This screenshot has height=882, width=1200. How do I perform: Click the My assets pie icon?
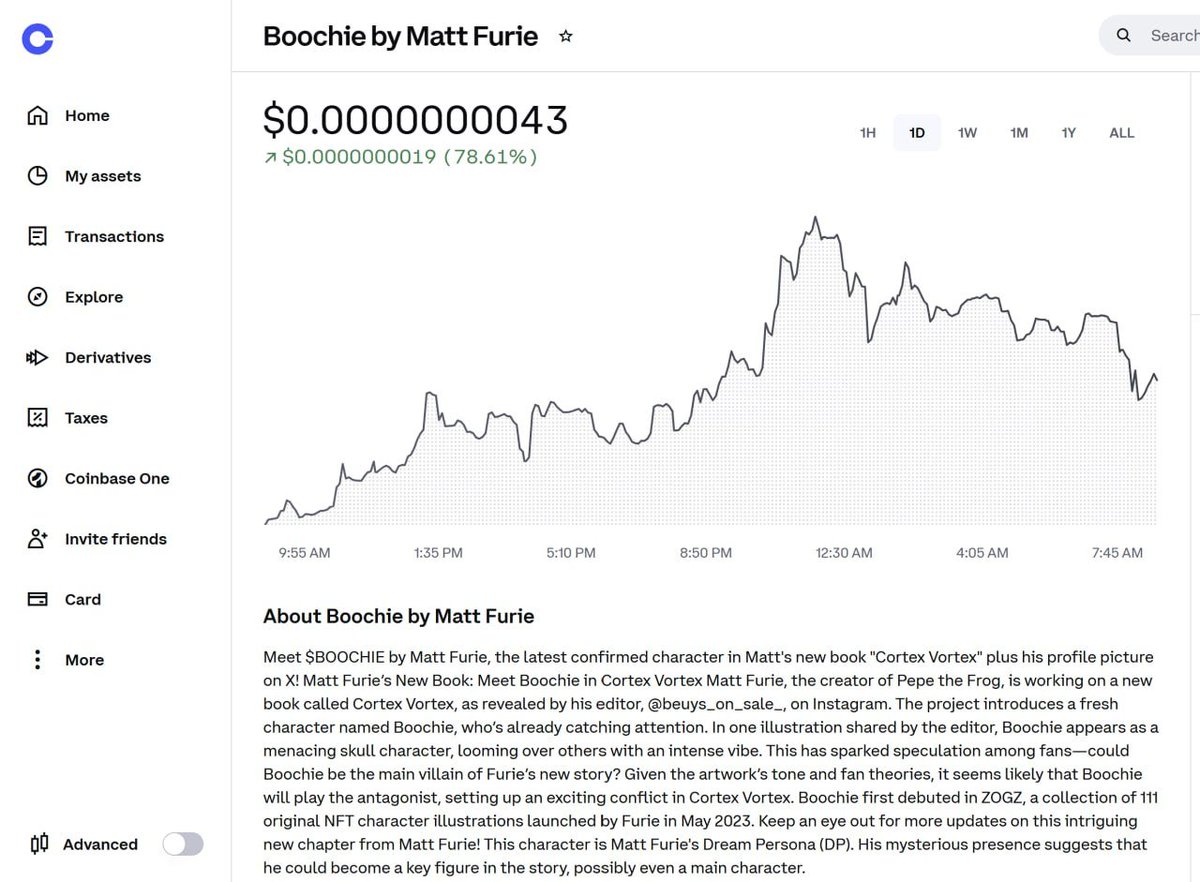[x=37, y=176]
